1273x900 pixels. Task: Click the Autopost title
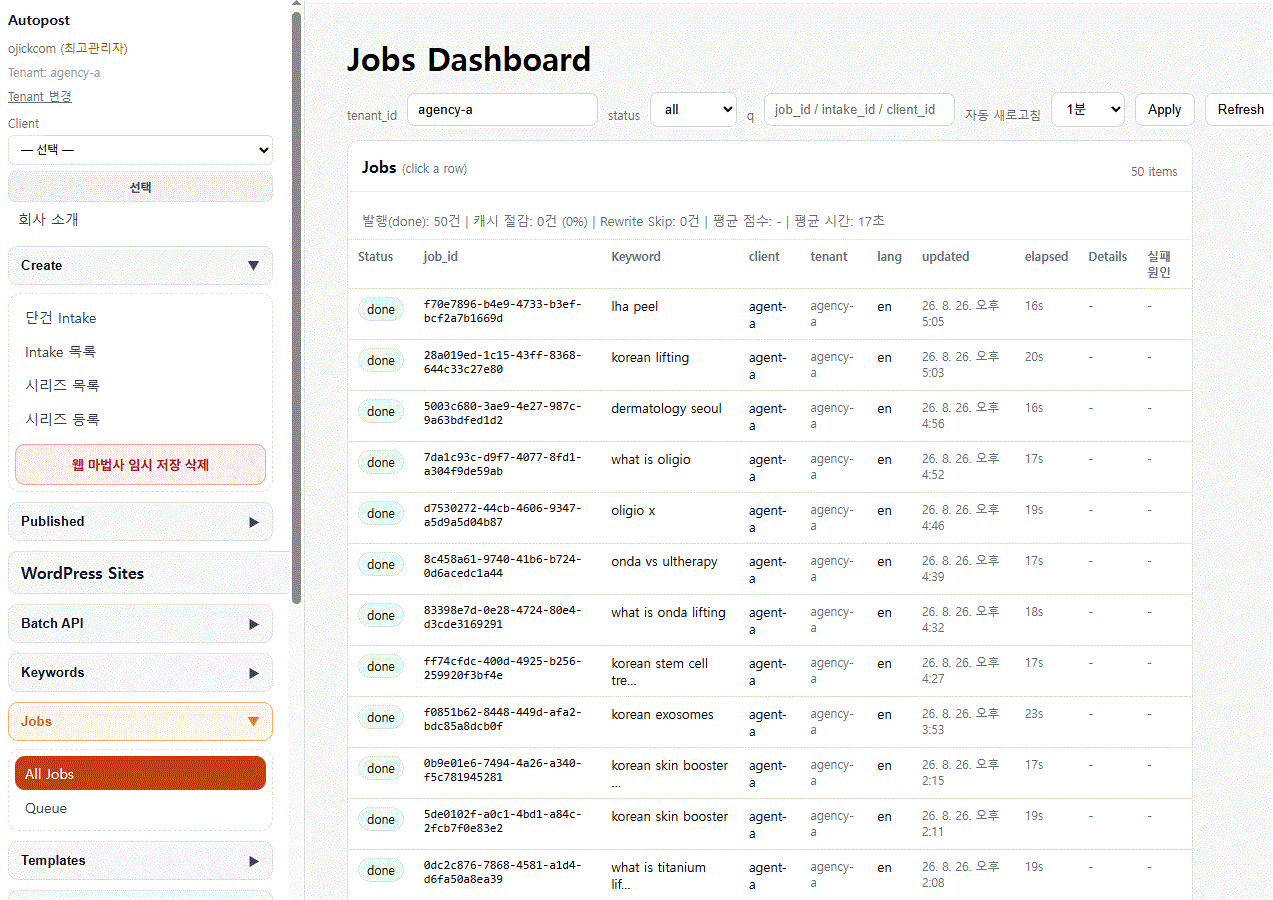coord(39,20)
